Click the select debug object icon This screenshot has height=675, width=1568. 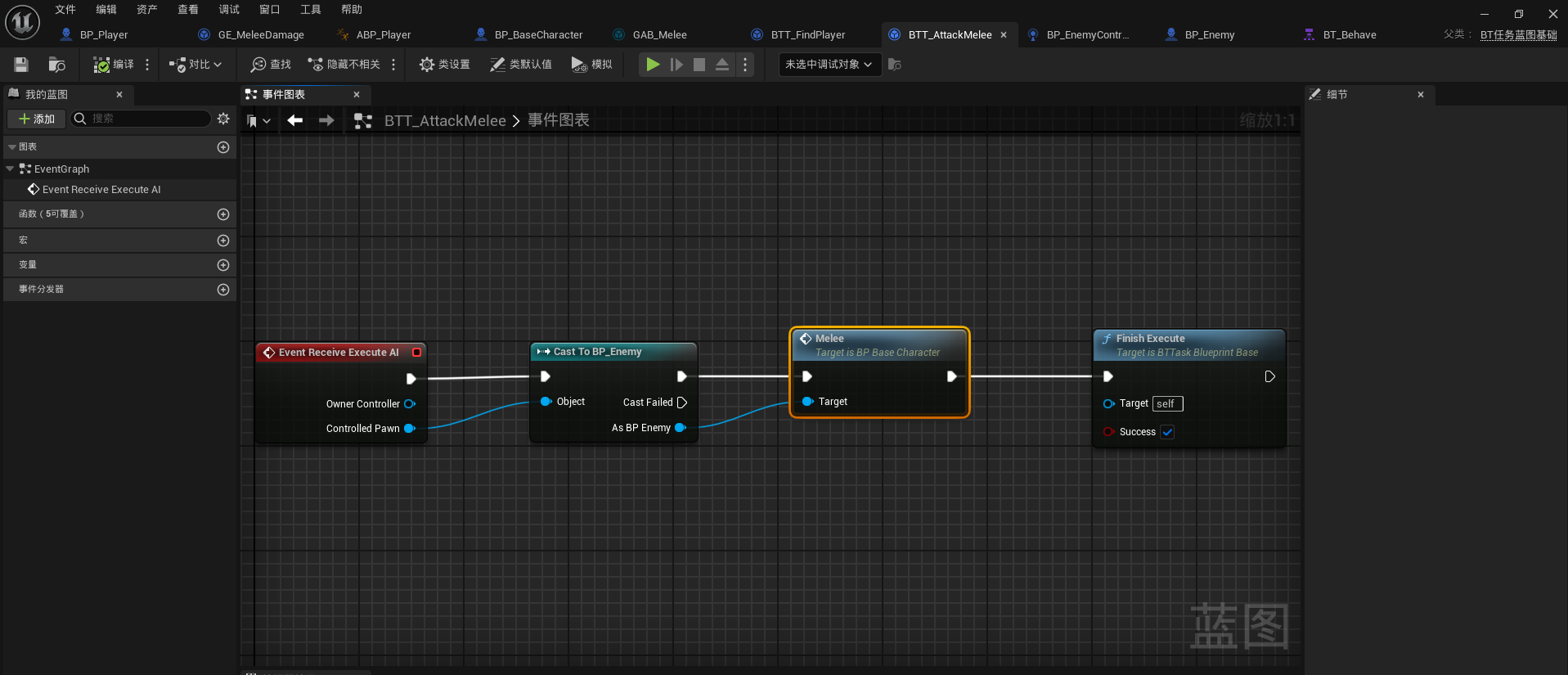895,65
